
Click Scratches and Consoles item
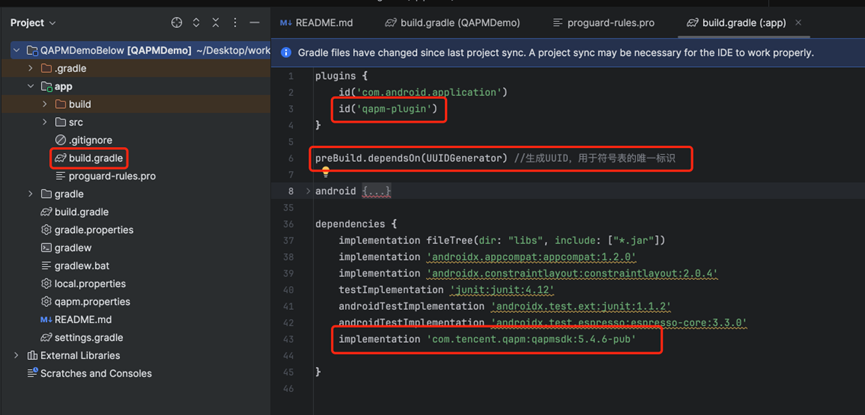(96, 374)
